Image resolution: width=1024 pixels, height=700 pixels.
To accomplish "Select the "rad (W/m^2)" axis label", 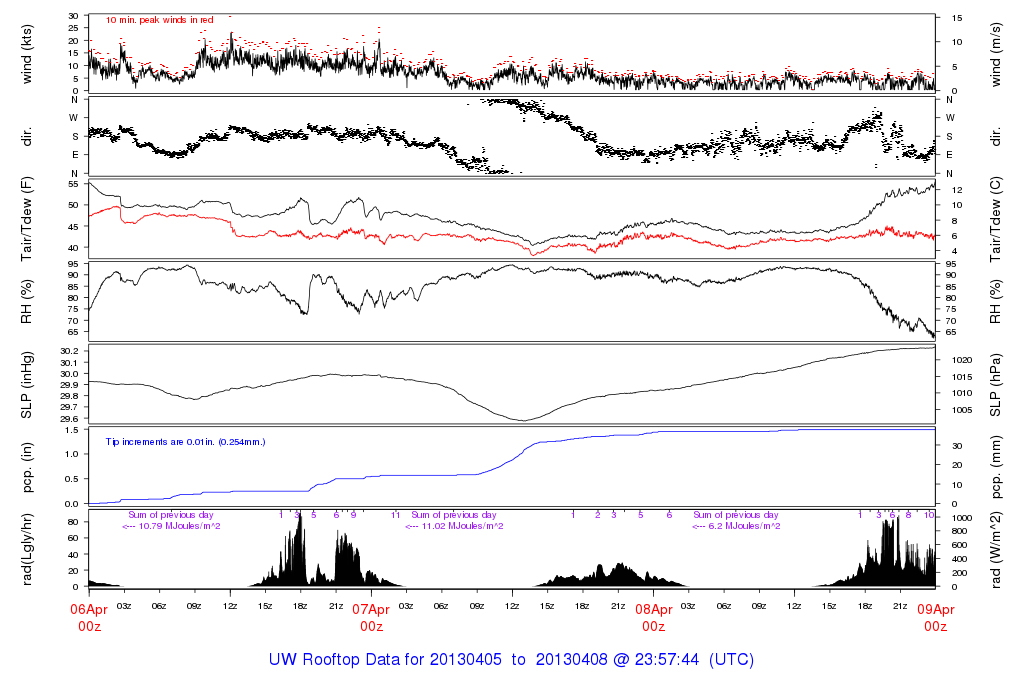I will 995,550.
